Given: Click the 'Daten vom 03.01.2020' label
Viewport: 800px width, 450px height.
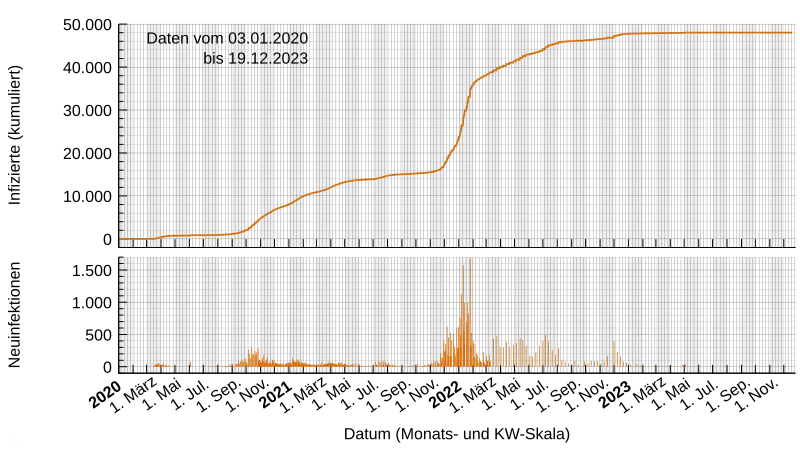Looking at the screenshot, I should [x=227, y=38].
